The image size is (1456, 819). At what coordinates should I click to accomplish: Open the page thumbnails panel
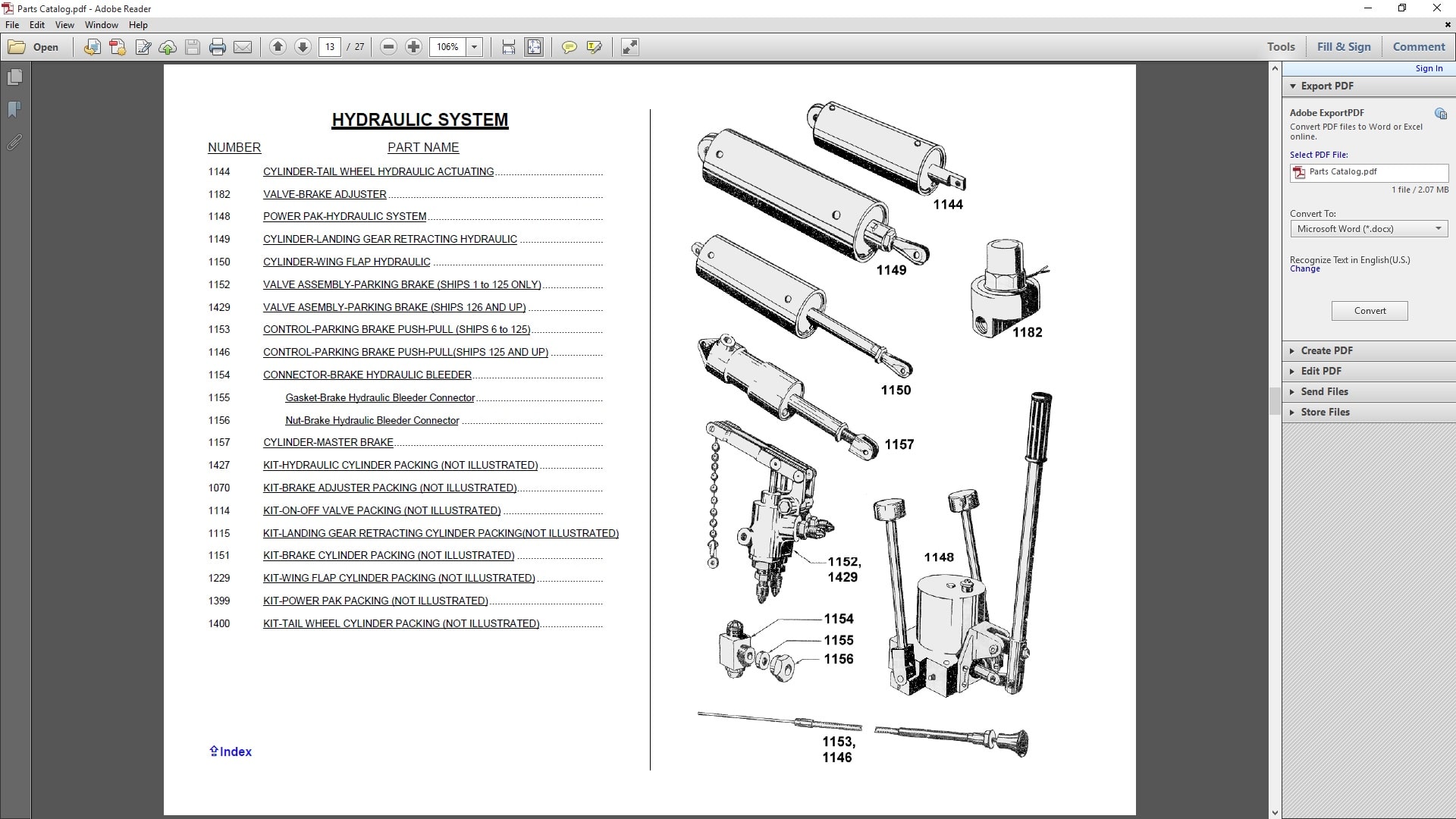pos(14,77)
